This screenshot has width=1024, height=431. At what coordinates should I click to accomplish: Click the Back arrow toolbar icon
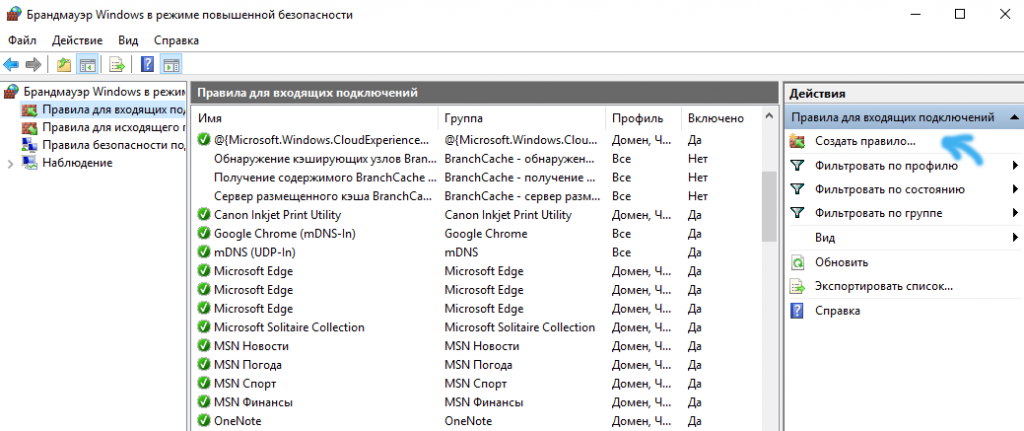pyautogui.click(x=11, y=64)
